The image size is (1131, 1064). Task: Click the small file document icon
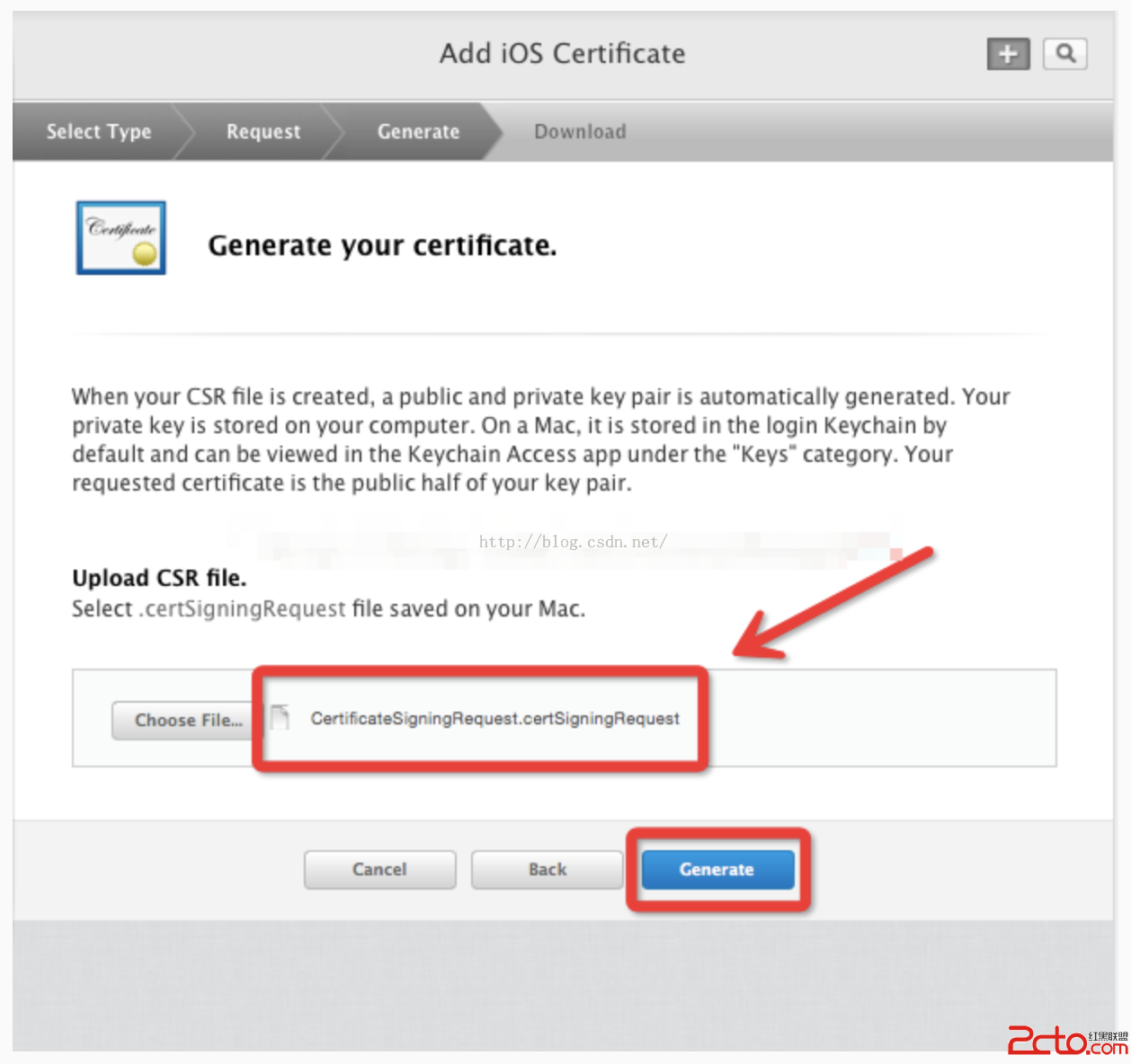pyautogui.click(x=281, y=717)
